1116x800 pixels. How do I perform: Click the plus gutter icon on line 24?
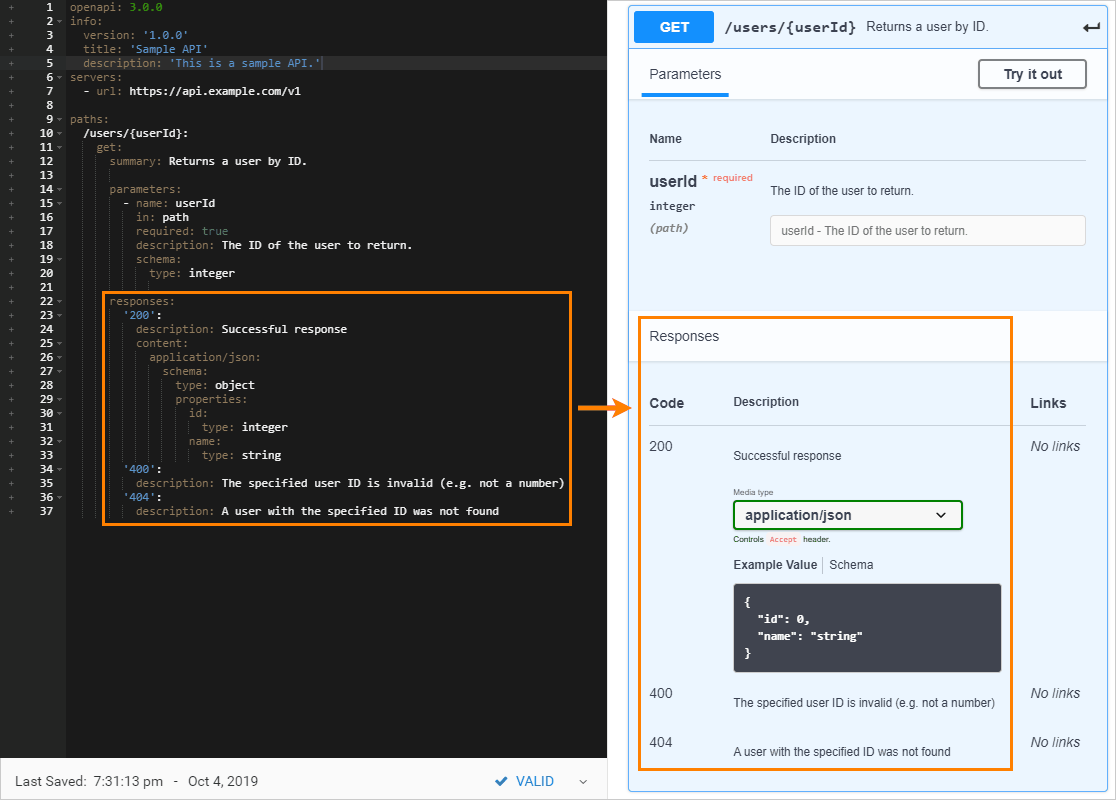[x=11, y=329]
